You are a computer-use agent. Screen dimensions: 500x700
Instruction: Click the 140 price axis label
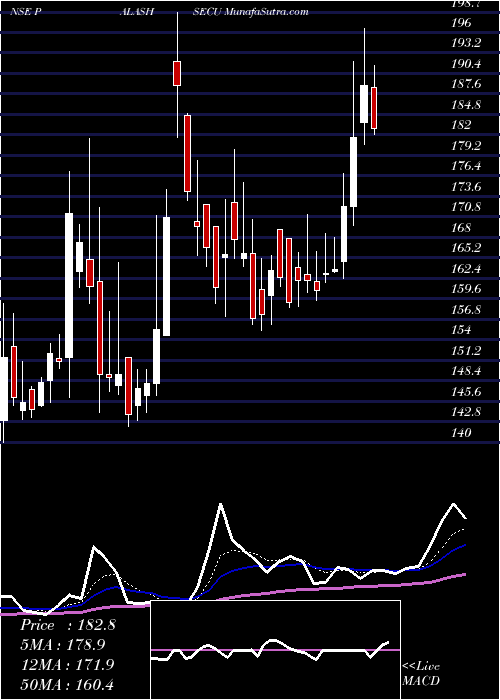pos(462,432)
